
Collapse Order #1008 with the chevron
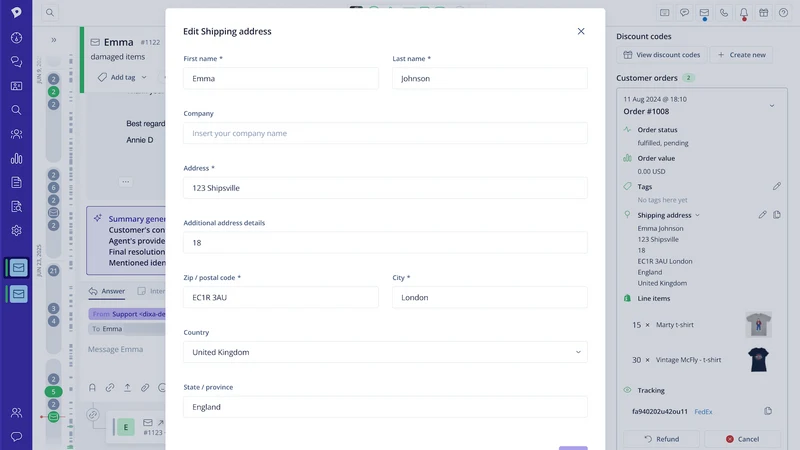771,106
